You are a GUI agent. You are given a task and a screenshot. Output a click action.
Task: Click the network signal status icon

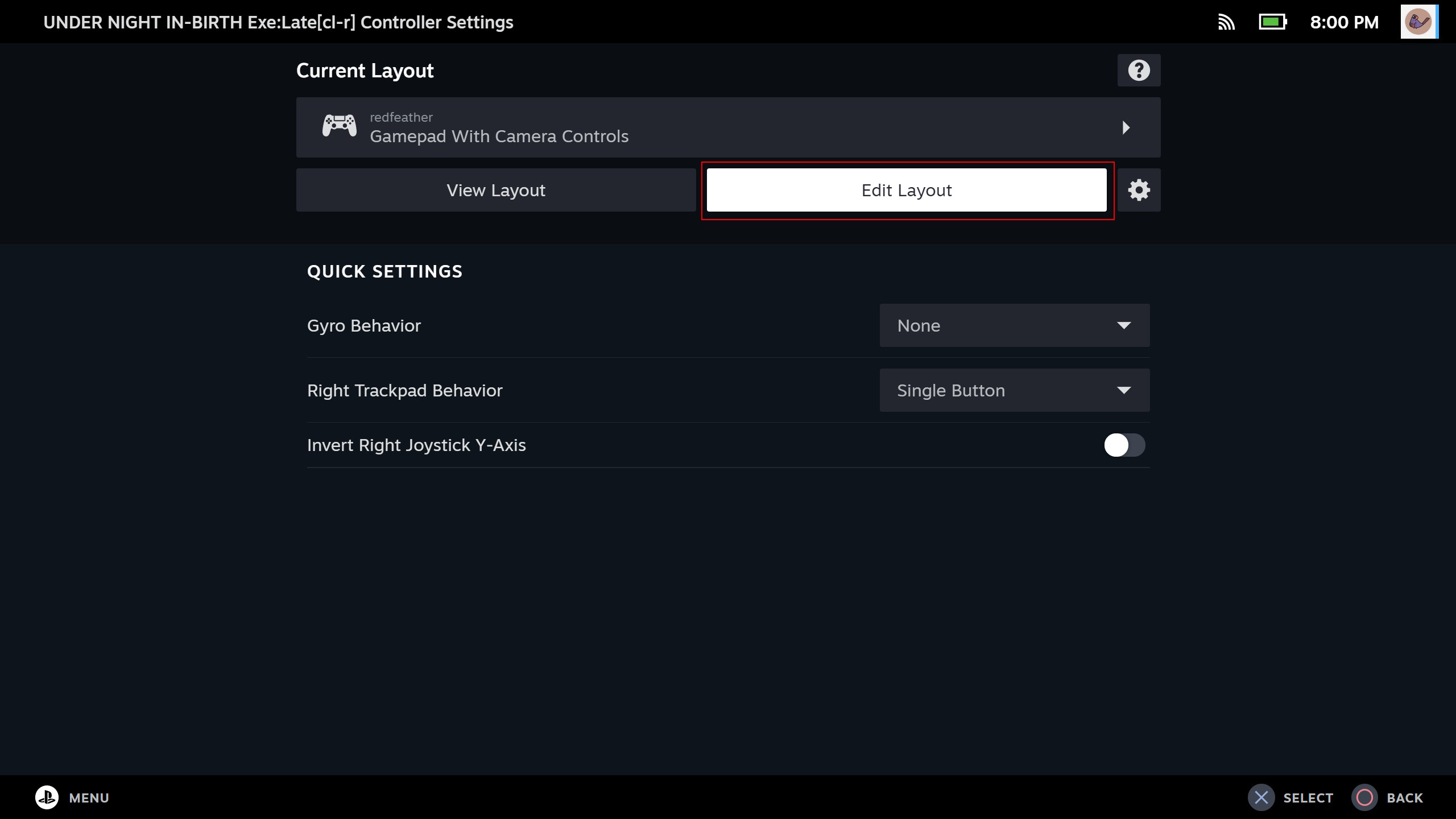[x=1226, y=22]
